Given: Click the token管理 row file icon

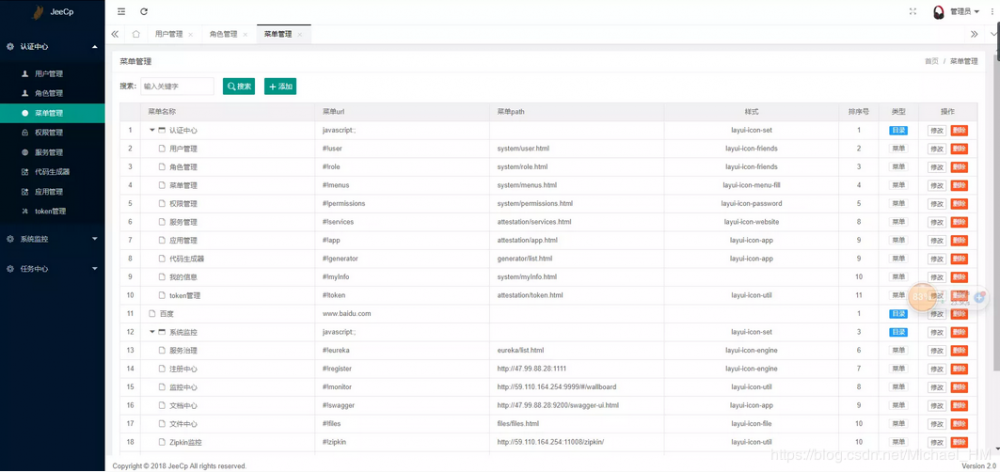Looking at the screenshot, I should (162, 296).
